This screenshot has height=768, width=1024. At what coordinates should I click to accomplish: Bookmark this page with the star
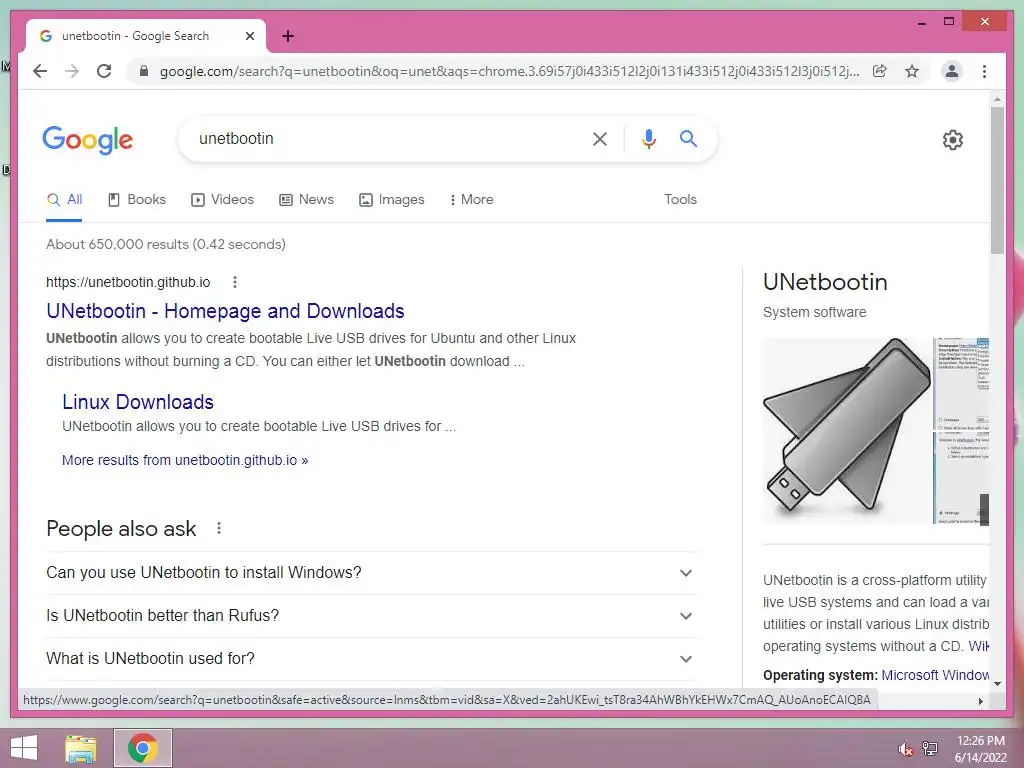point(912,71)
